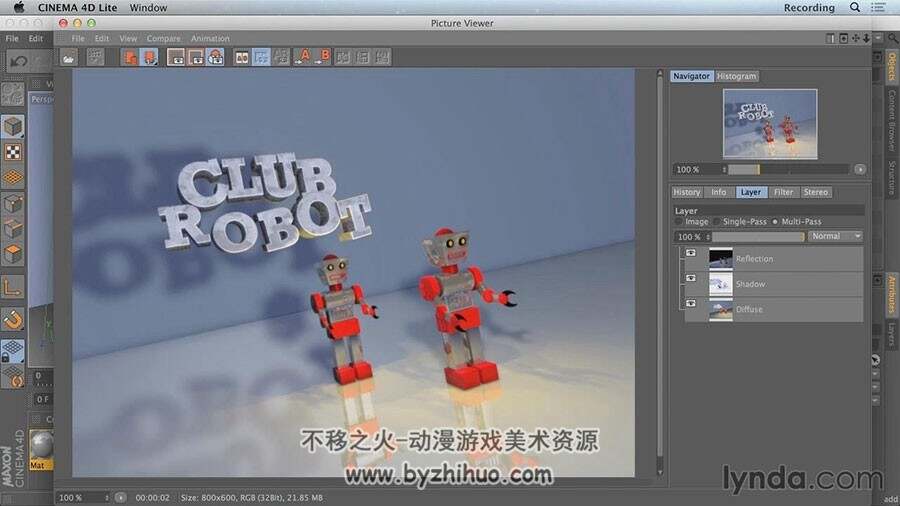Open the Window menu in macOS menu bar
The height and width of the screenshot is (506, 900).
pyautogui.click(x=148, y=7)
